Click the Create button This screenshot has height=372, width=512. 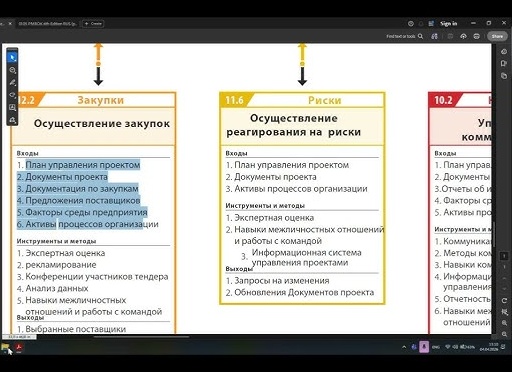[93, 23]
